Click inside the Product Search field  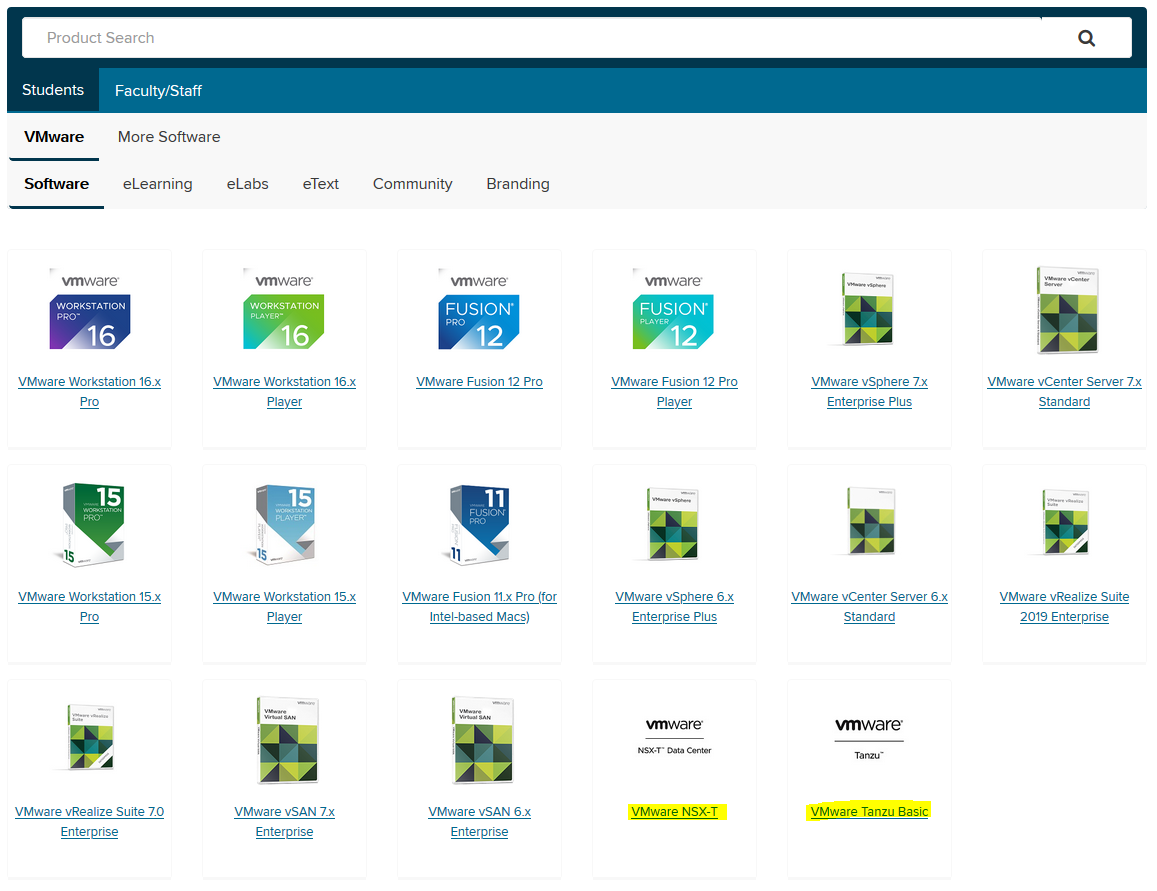[400, 37]
